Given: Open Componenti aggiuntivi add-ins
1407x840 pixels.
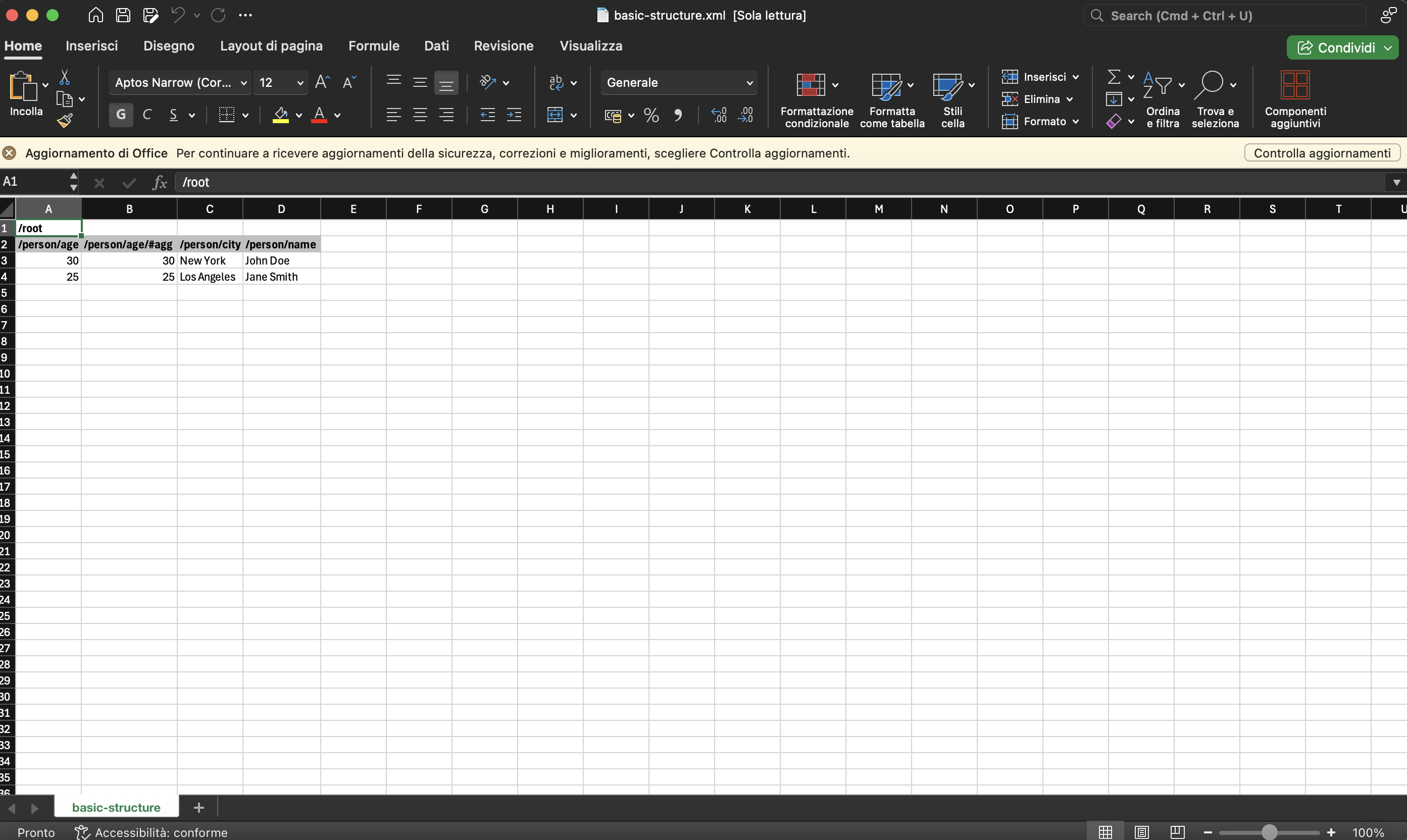Looking at the screenshot, I should click(x=1295, y=99).
